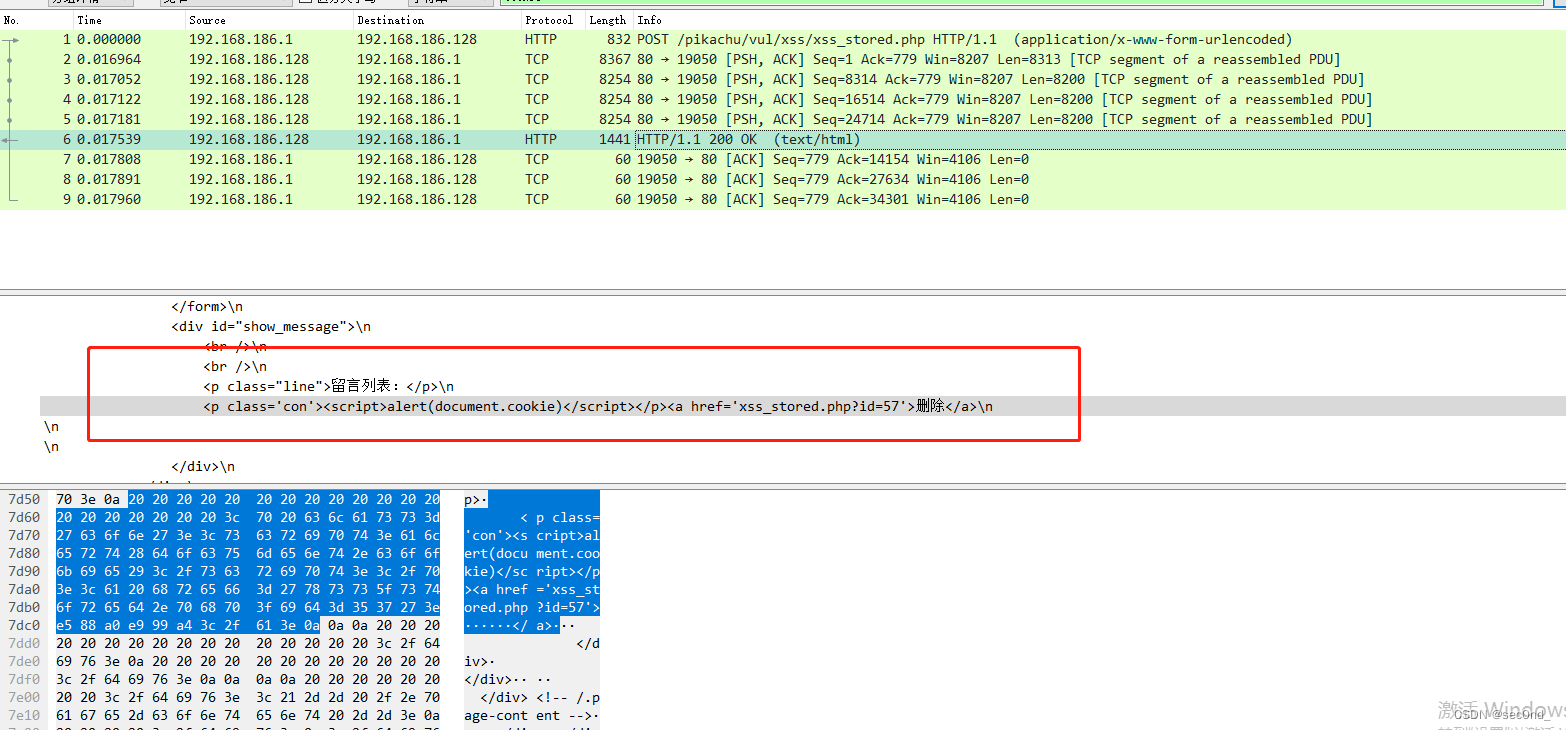Select the </form>\n line in details pane
The width and height of the screenshot is (1566, 730).
pyautogui.click(x=207, y=307)
